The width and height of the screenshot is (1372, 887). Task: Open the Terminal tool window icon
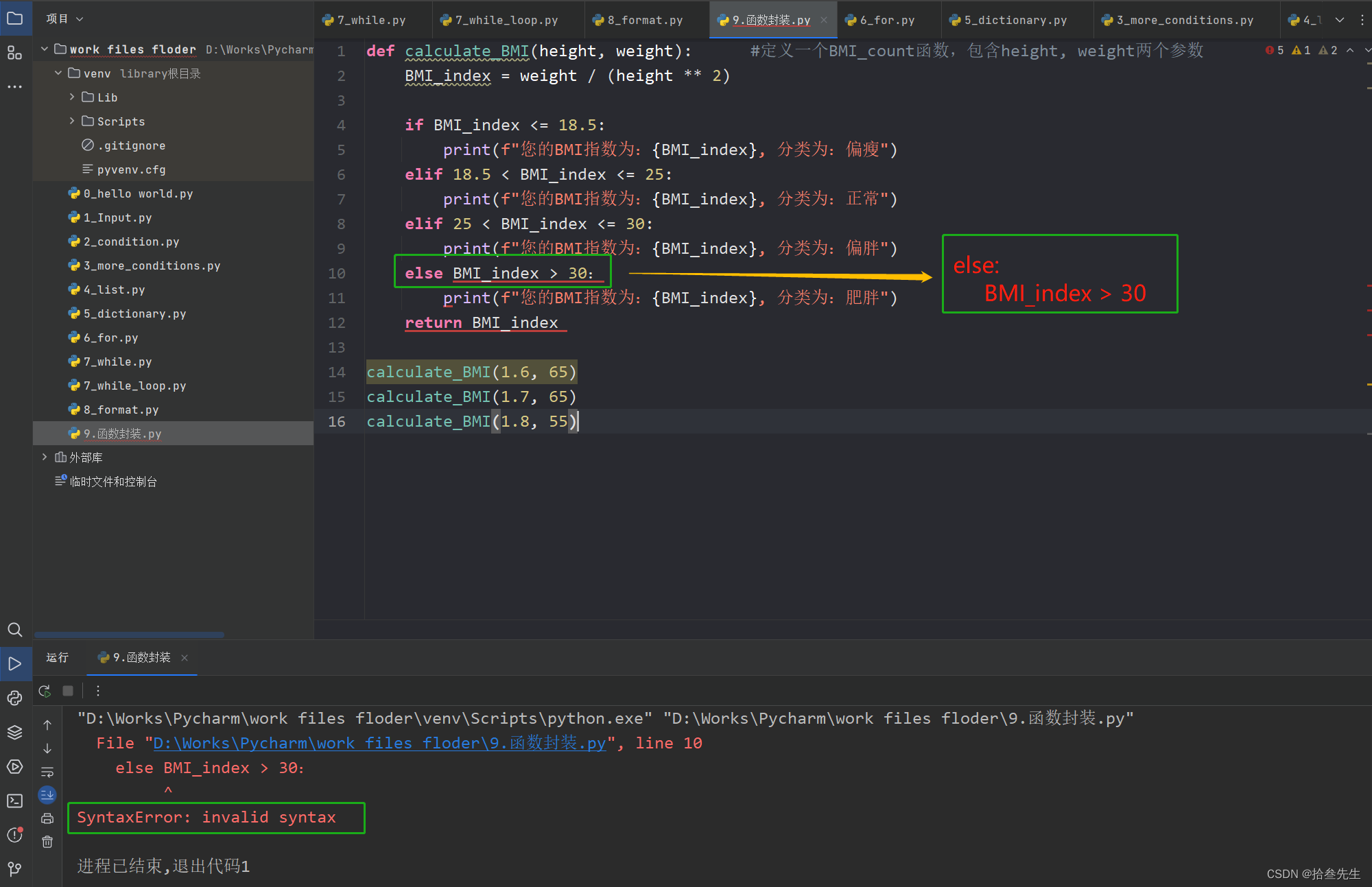pos(15,801)
